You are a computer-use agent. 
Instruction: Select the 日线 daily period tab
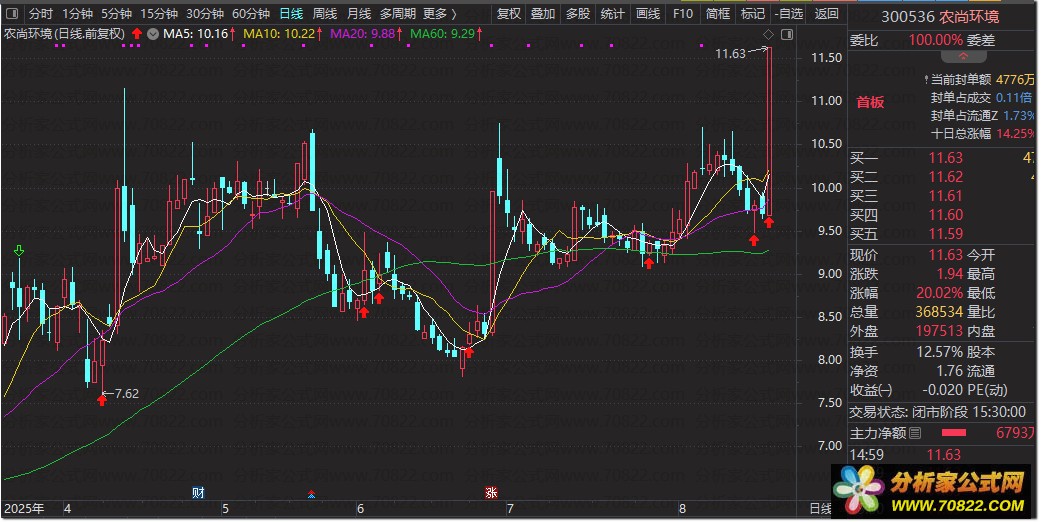point(291,13)
